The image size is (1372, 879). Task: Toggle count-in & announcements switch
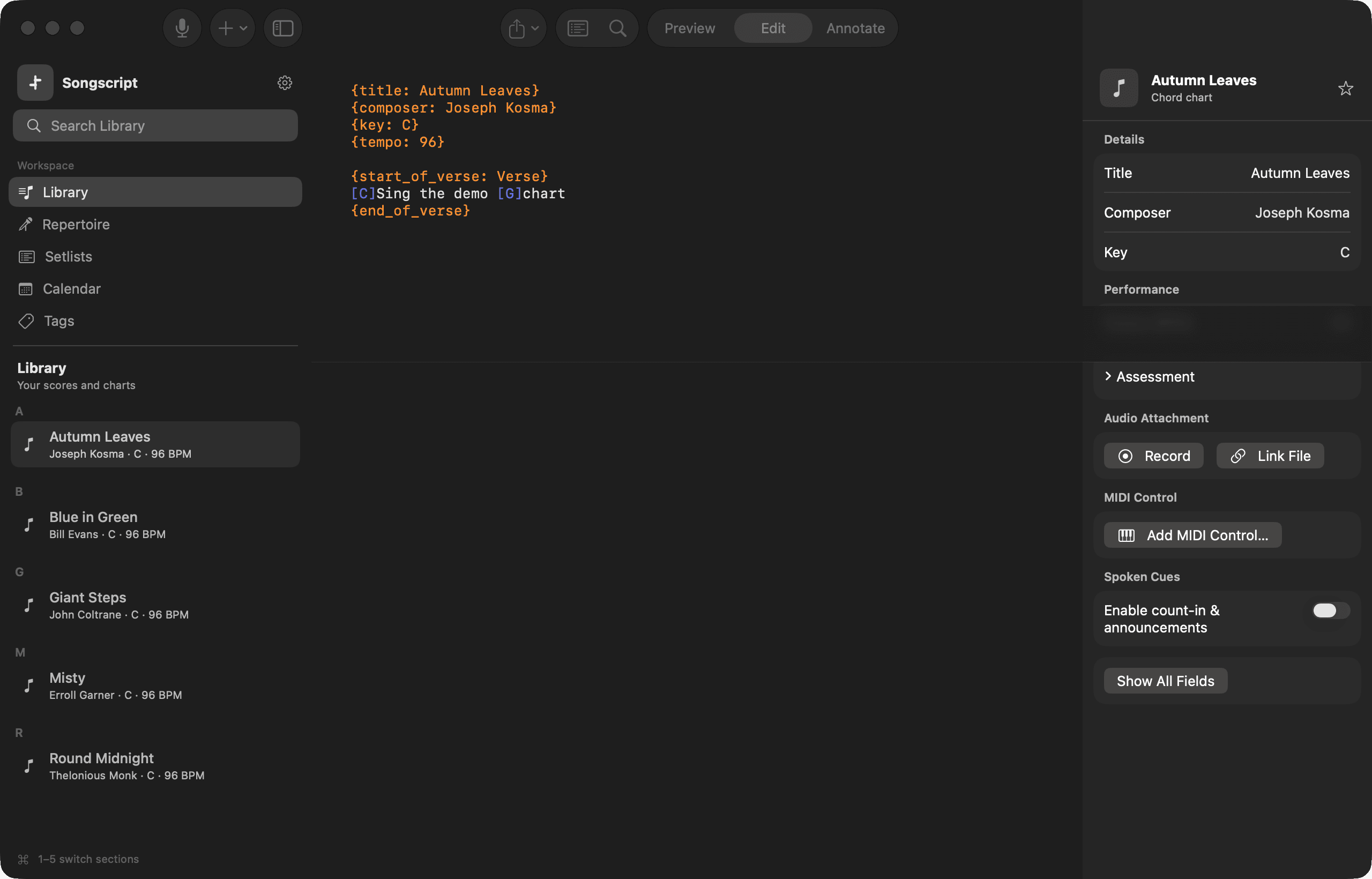click(1330, 610)
